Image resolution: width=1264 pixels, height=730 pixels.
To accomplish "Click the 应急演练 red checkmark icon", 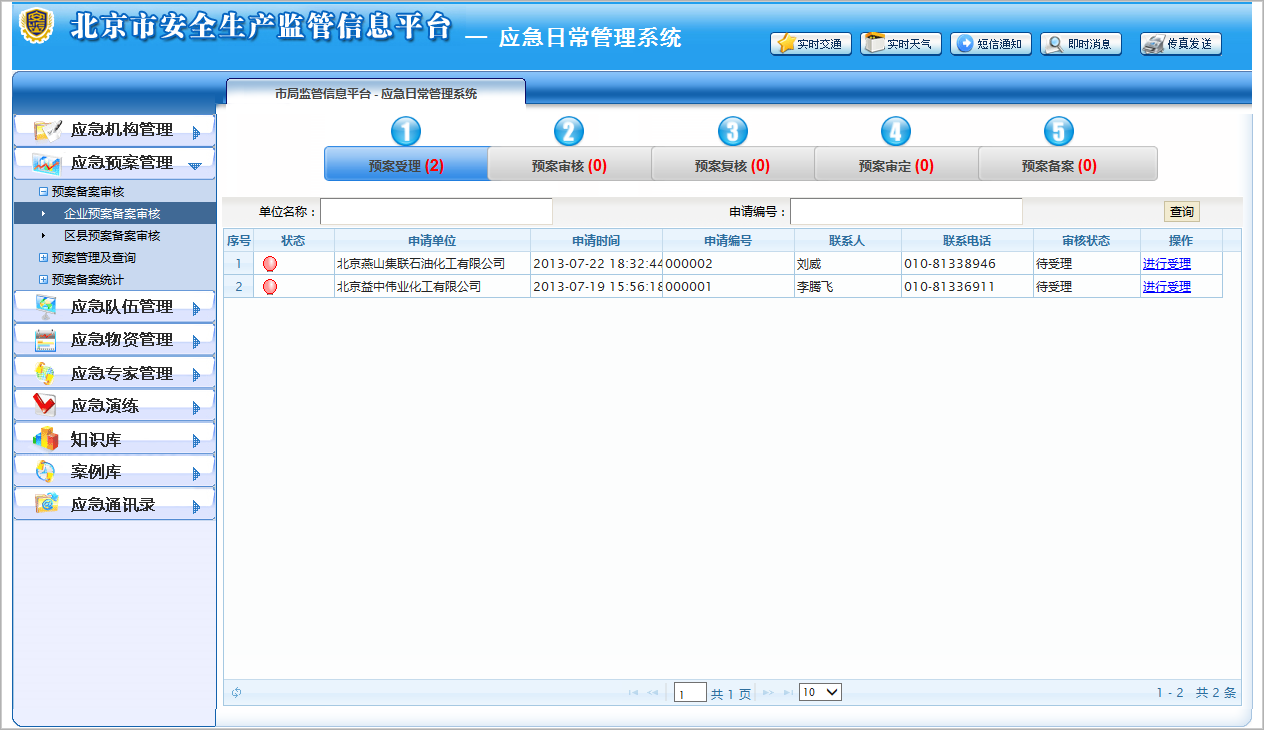I will [x=45, y=406].
